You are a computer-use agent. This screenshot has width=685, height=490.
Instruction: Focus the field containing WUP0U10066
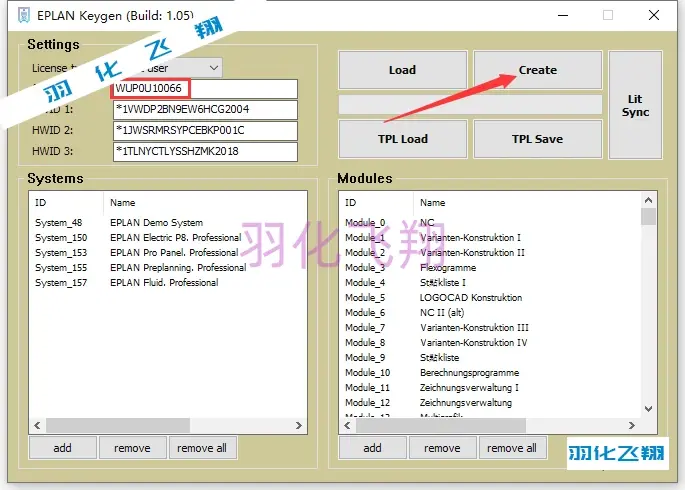(x=205, y=89)
